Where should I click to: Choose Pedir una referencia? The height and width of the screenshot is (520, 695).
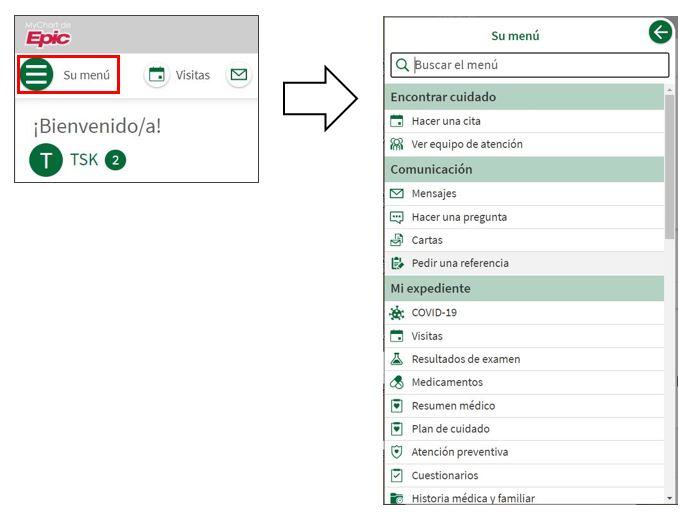tap(524, 263)
